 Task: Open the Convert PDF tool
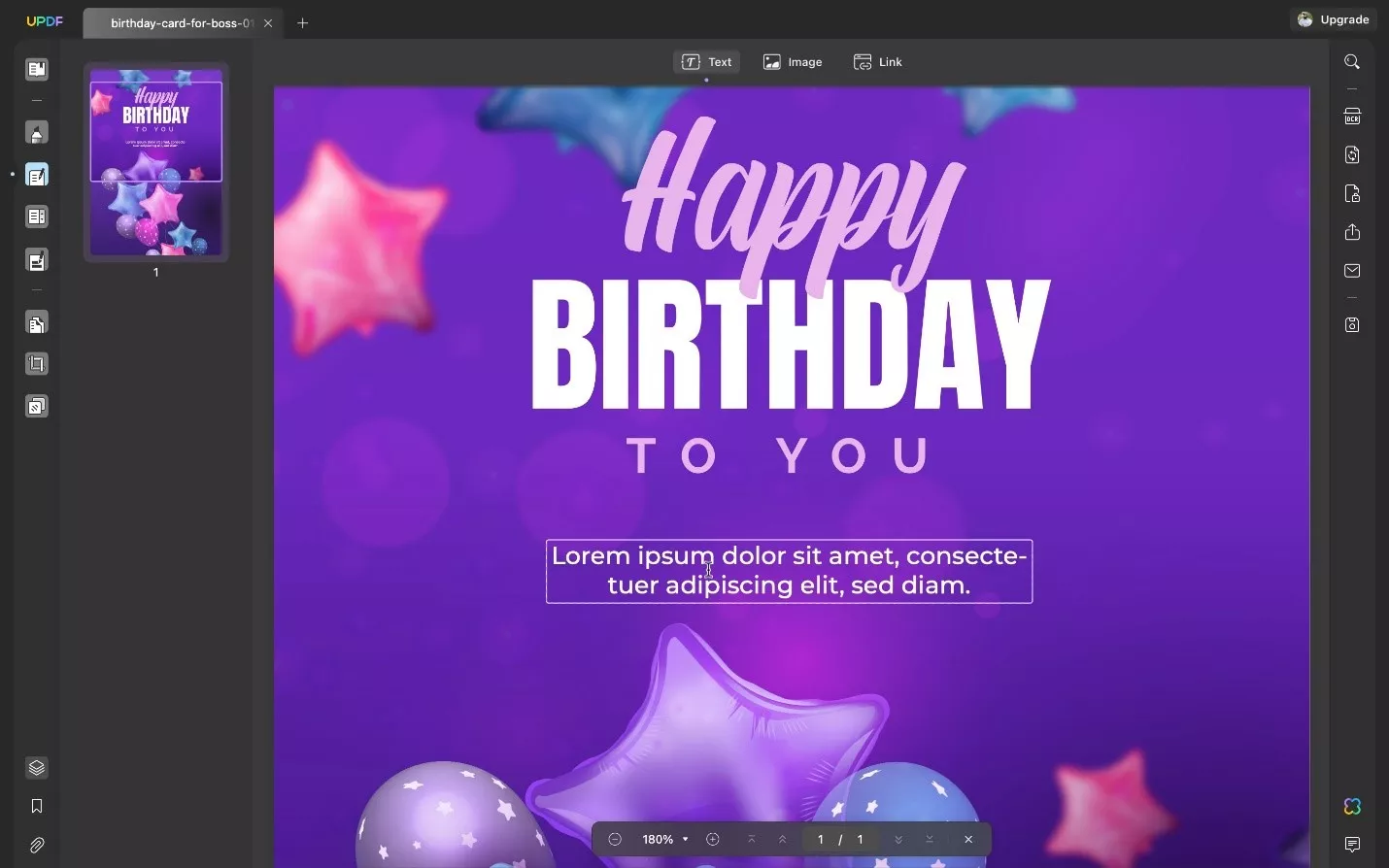coord(1352,154)
